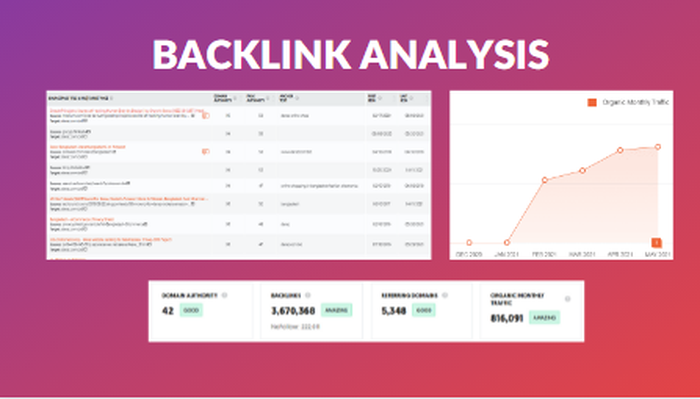
Task: Click the Domain Authority info icon
Action: click(225, 295)
